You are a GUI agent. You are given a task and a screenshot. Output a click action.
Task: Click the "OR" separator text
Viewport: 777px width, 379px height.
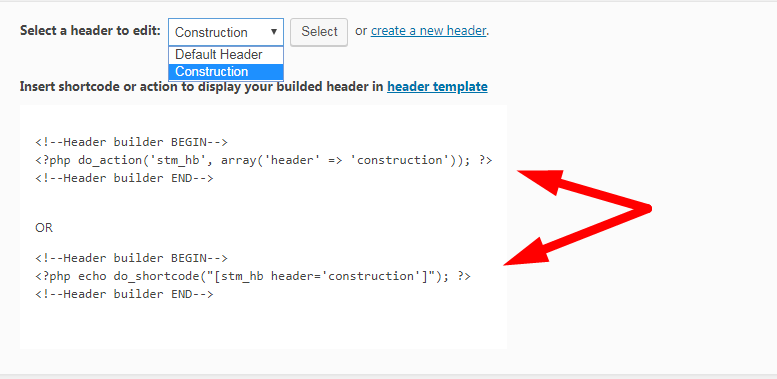coord(44,228)
